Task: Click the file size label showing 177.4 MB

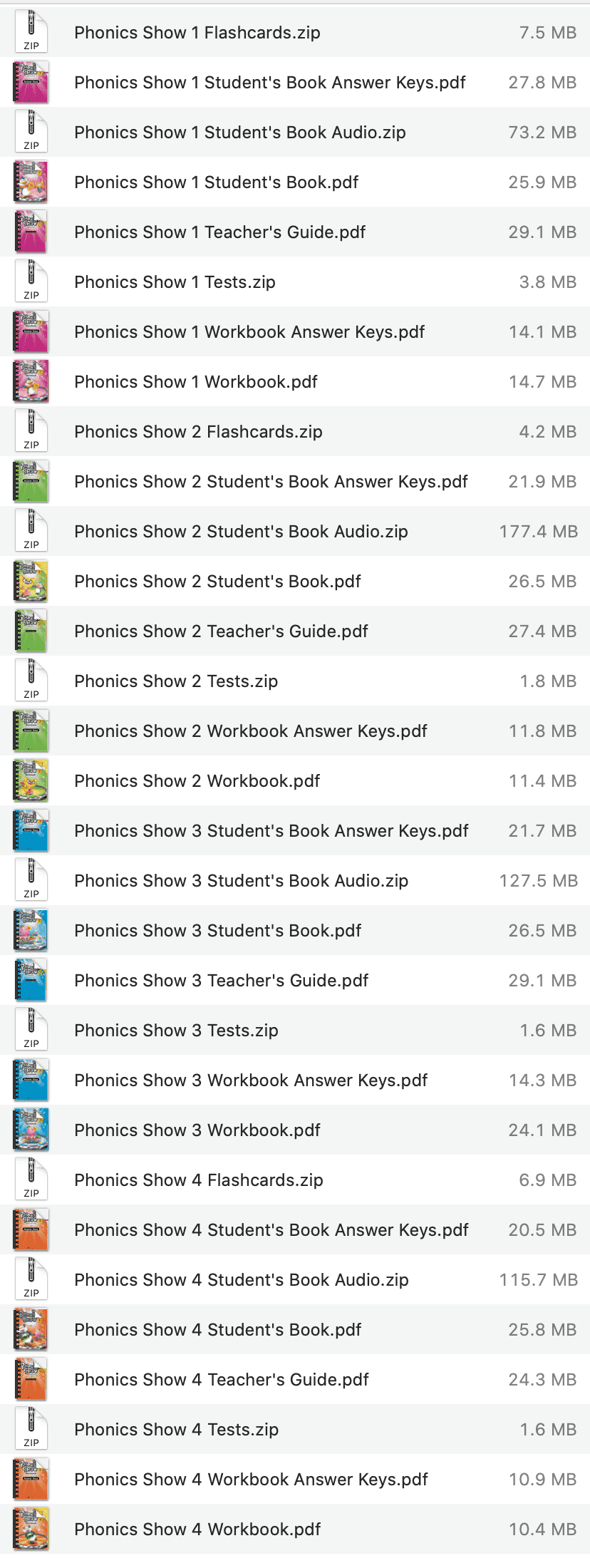Action: (x=538, y=531)
